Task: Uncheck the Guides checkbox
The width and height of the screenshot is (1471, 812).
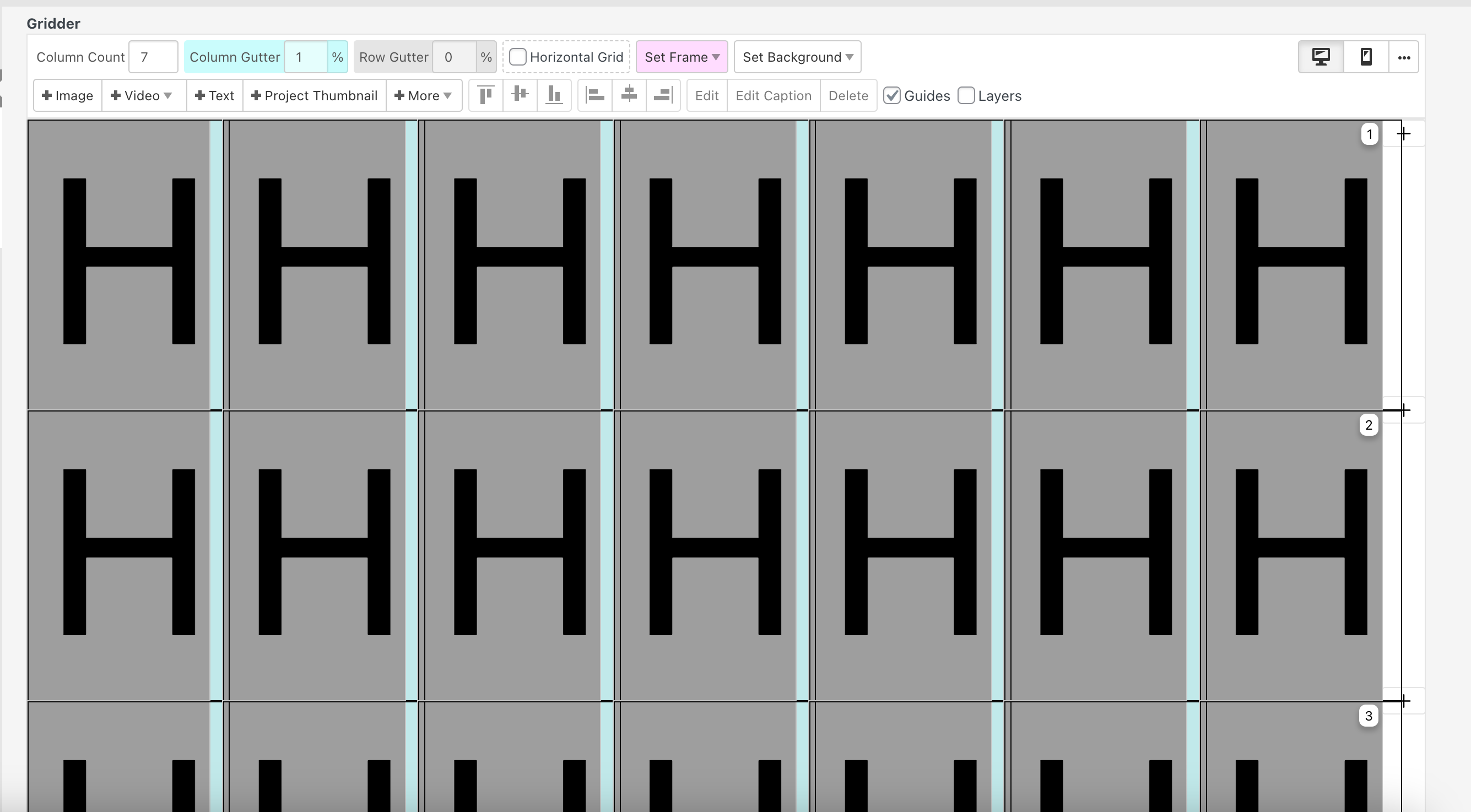Action: coord(892,95)
